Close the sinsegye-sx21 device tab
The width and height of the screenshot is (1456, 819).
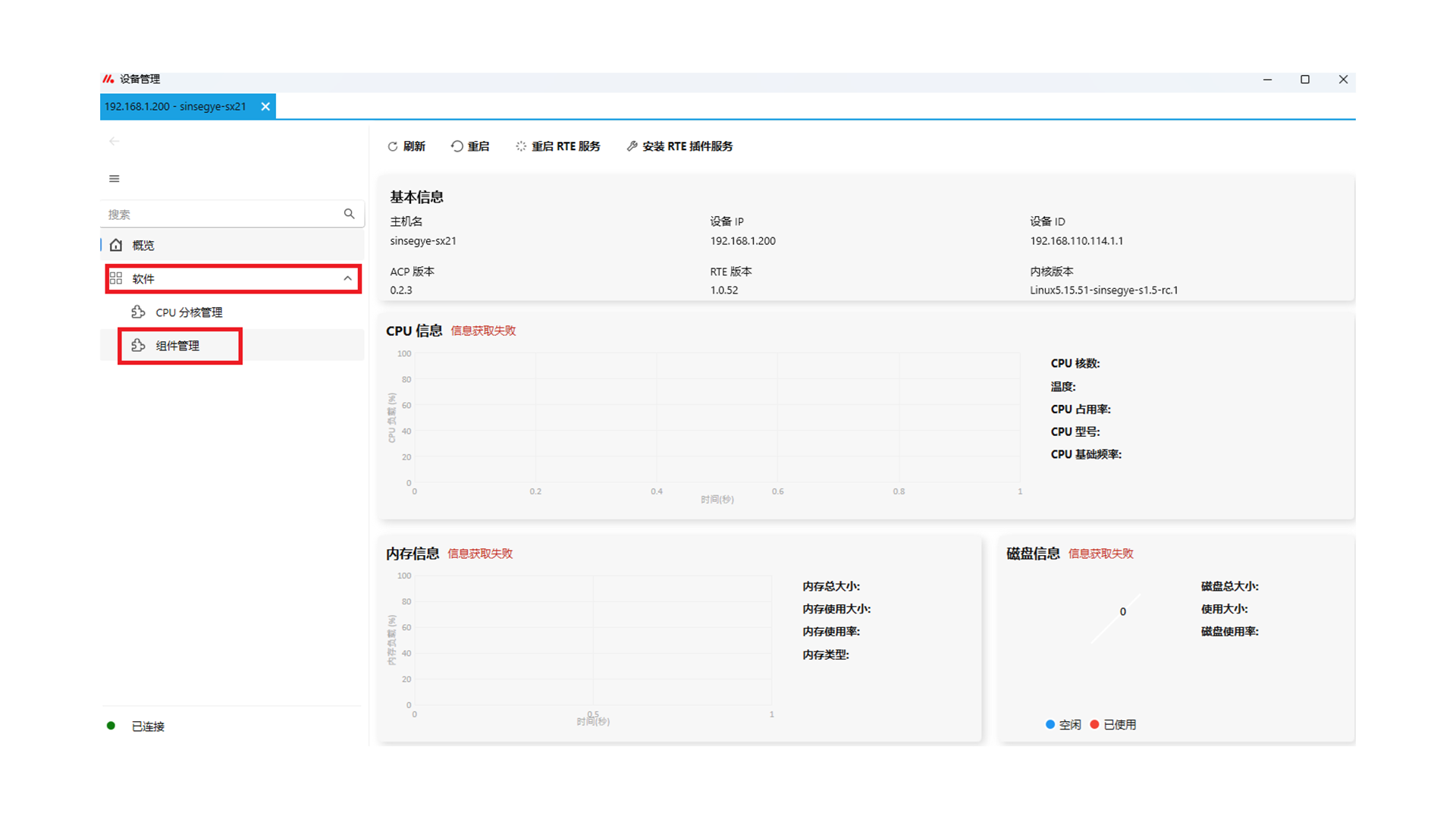(265, 107)
